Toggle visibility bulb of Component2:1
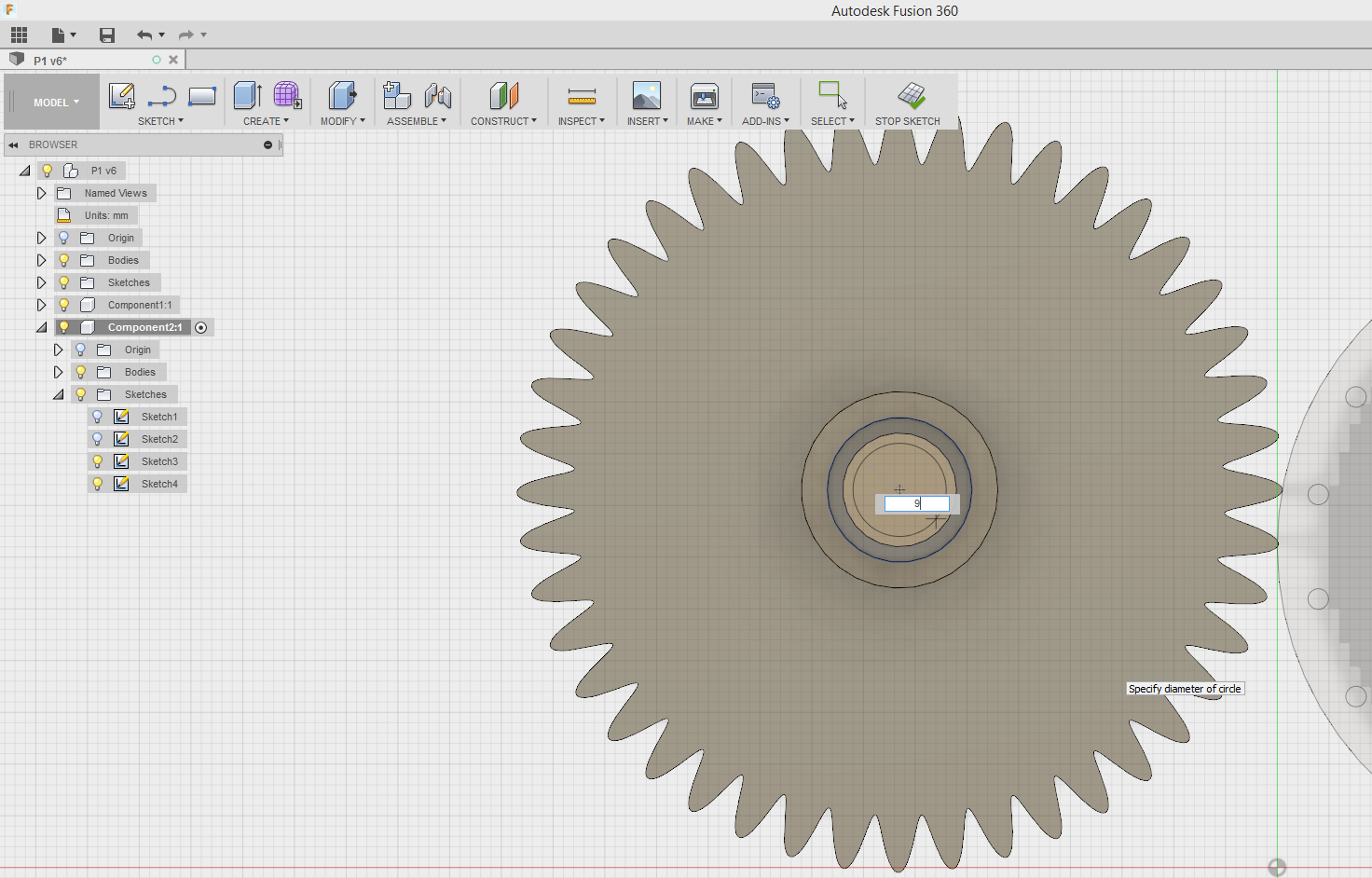1372x878 pixels. [x=63, y=327]
